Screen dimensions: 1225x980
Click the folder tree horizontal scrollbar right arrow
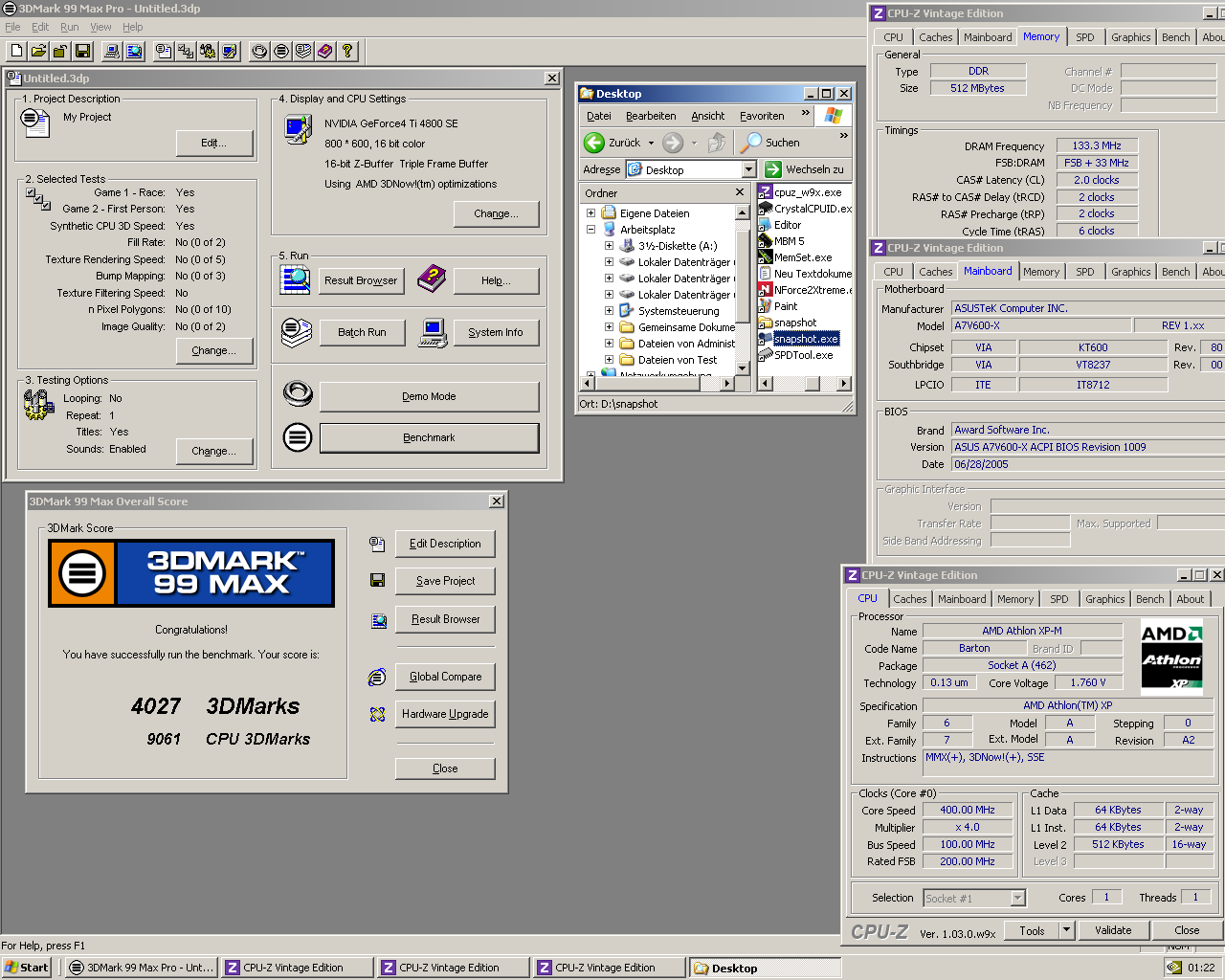tap(727, 383)
